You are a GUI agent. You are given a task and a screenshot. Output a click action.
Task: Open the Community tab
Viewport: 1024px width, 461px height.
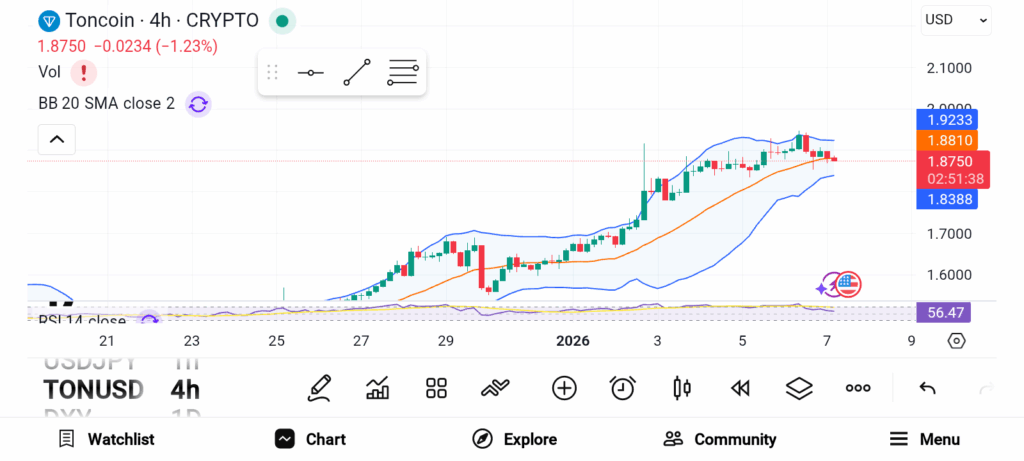720,439
